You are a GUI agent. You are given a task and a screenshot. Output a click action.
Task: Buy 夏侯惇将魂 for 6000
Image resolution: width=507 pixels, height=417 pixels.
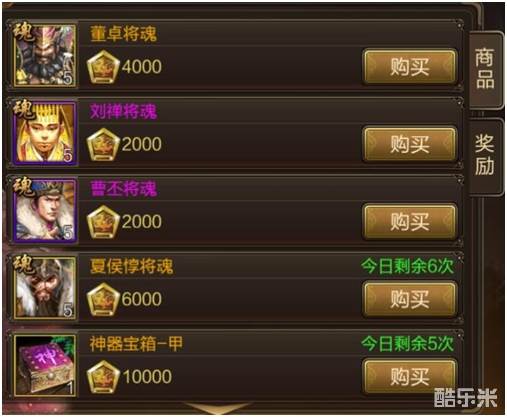pyautogui.click(x=410, y=299)
